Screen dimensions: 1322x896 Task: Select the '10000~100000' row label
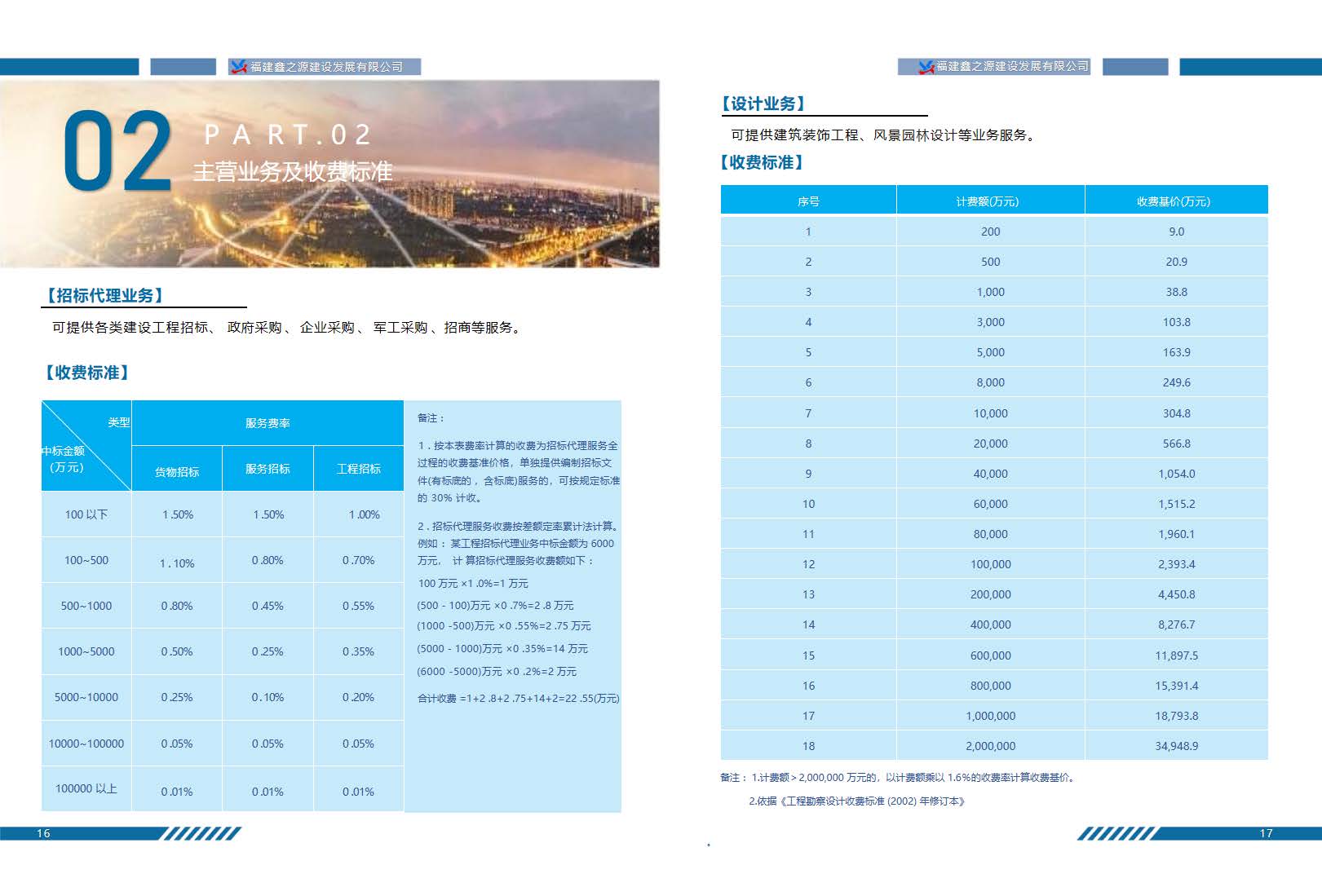tap(86, 744)
